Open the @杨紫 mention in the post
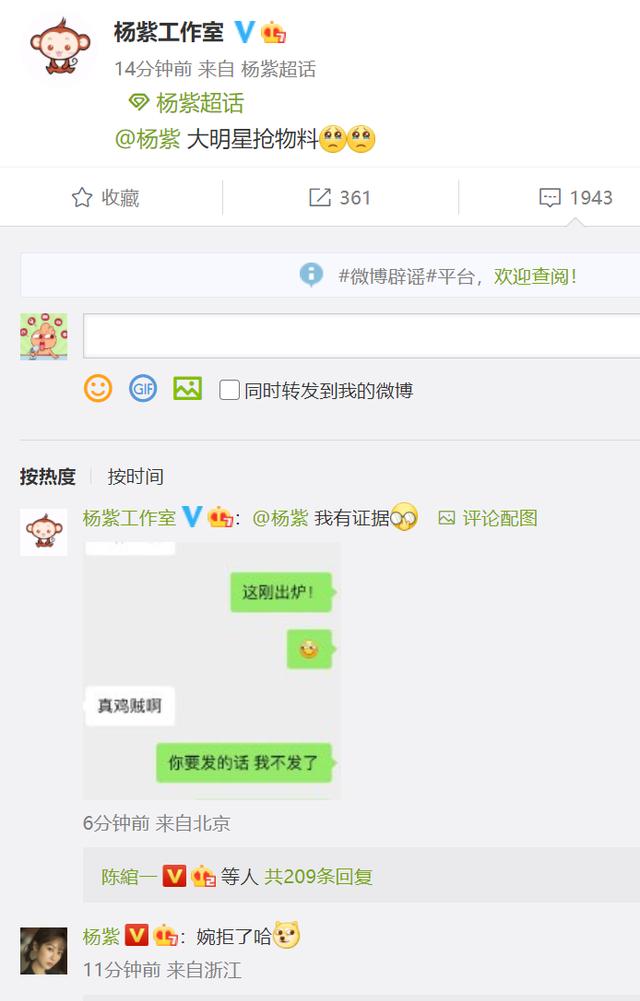640x1001 pixels. (x=147, y=139)
